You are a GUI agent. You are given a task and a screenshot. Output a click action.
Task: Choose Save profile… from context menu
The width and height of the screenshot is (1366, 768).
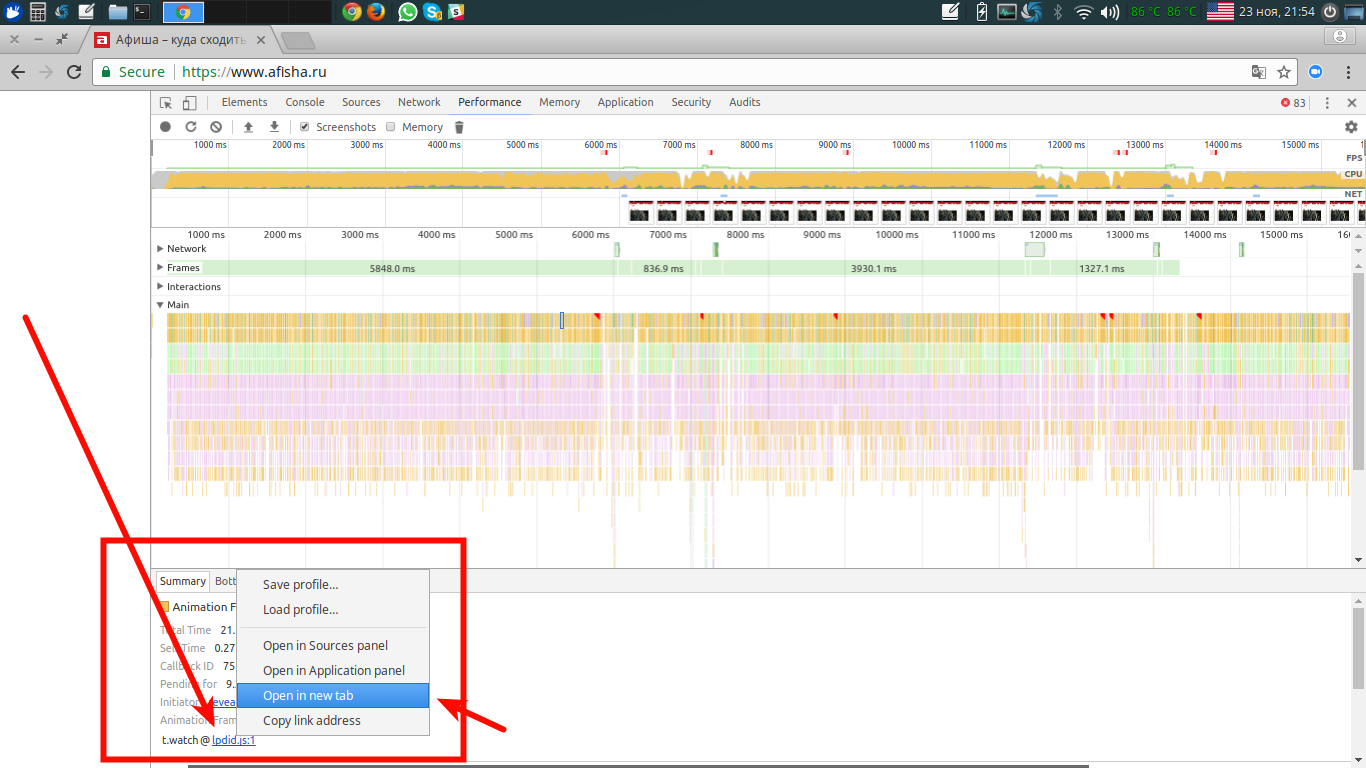(x=333, y=585)
